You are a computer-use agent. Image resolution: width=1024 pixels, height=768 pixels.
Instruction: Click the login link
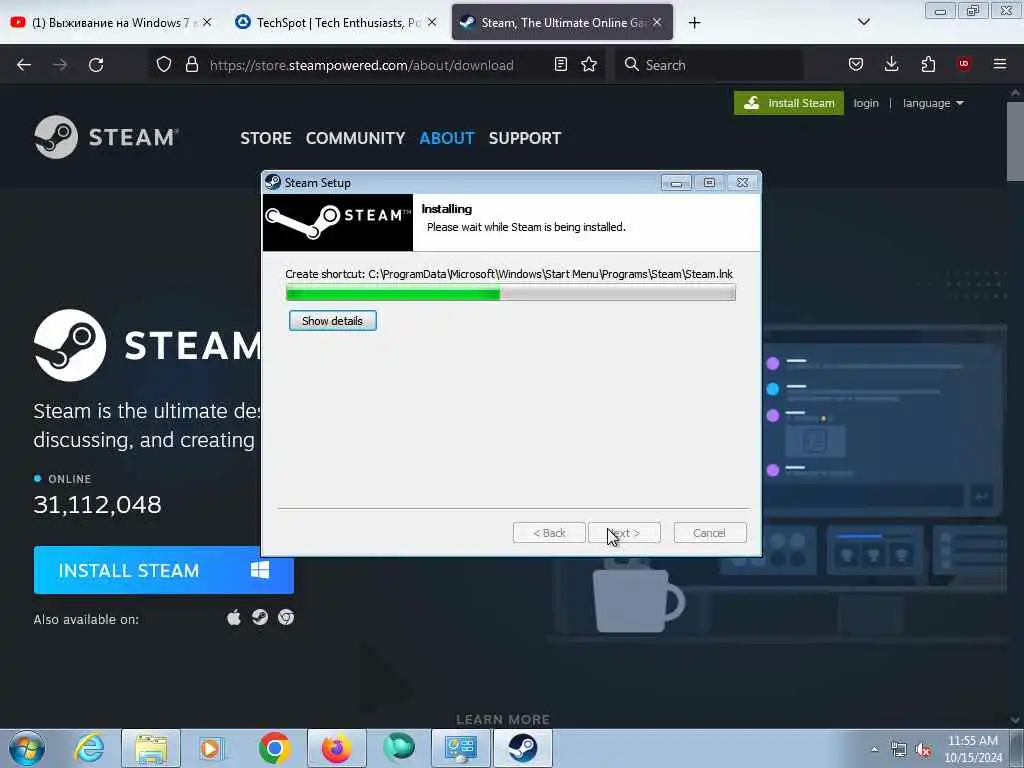point(866,103)
